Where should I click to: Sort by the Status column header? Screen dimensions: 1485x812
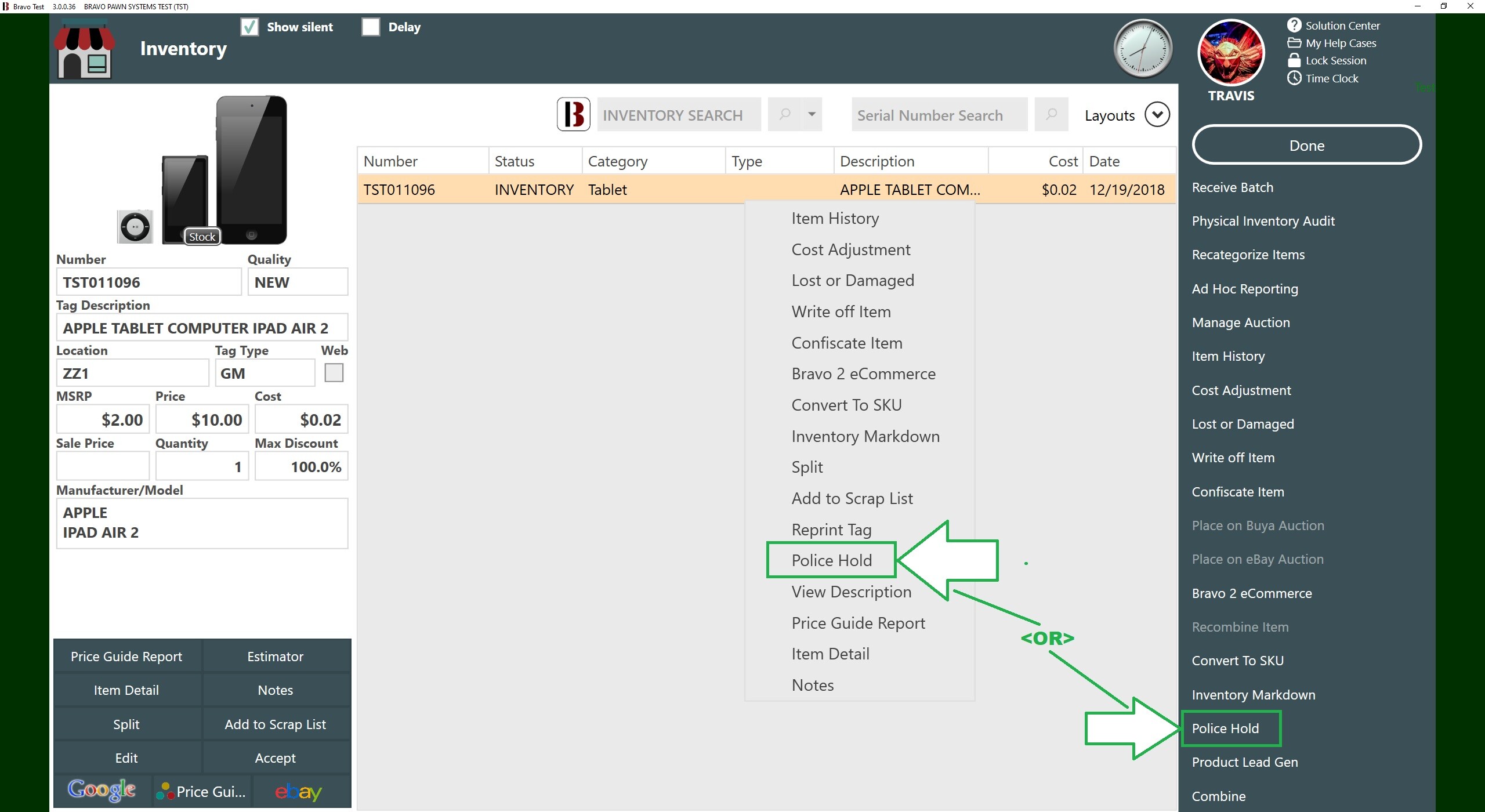[x=535, y=161]
